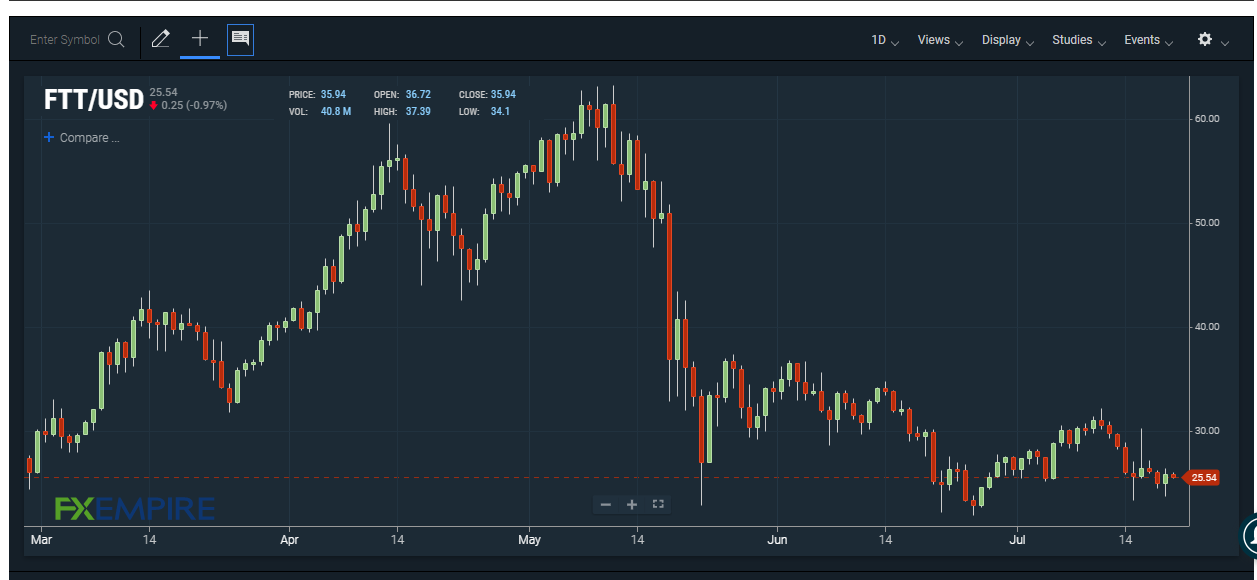Click the 40.00 price axis label
Viewport: 1257px width, 580px height.
pos(1207,327)
